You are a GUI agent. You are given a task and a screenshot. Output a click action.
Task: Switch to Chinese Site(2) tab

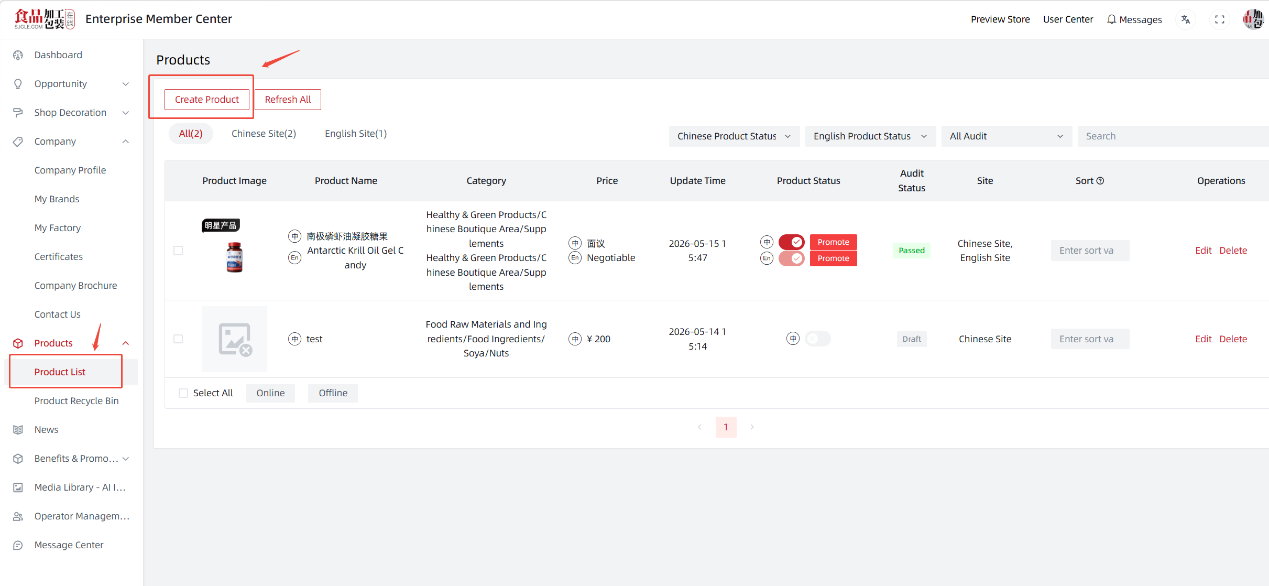(x=264, y=134)
